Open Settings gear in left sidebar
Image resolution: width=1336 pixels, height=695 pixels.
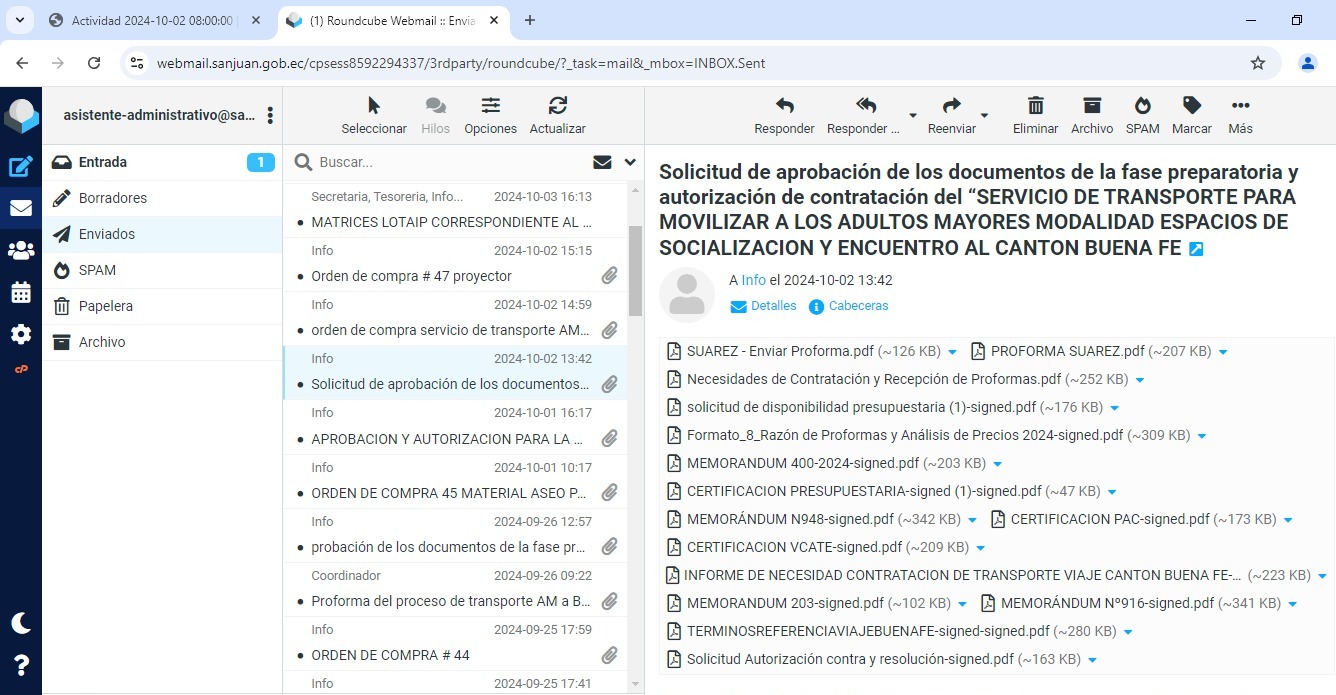click(x=21, y=335)
